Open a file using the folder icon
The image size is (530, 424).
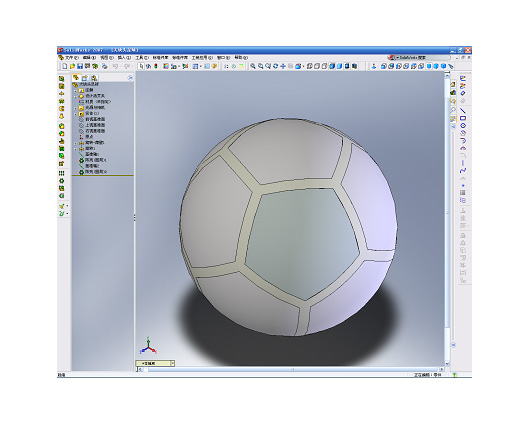72,67
